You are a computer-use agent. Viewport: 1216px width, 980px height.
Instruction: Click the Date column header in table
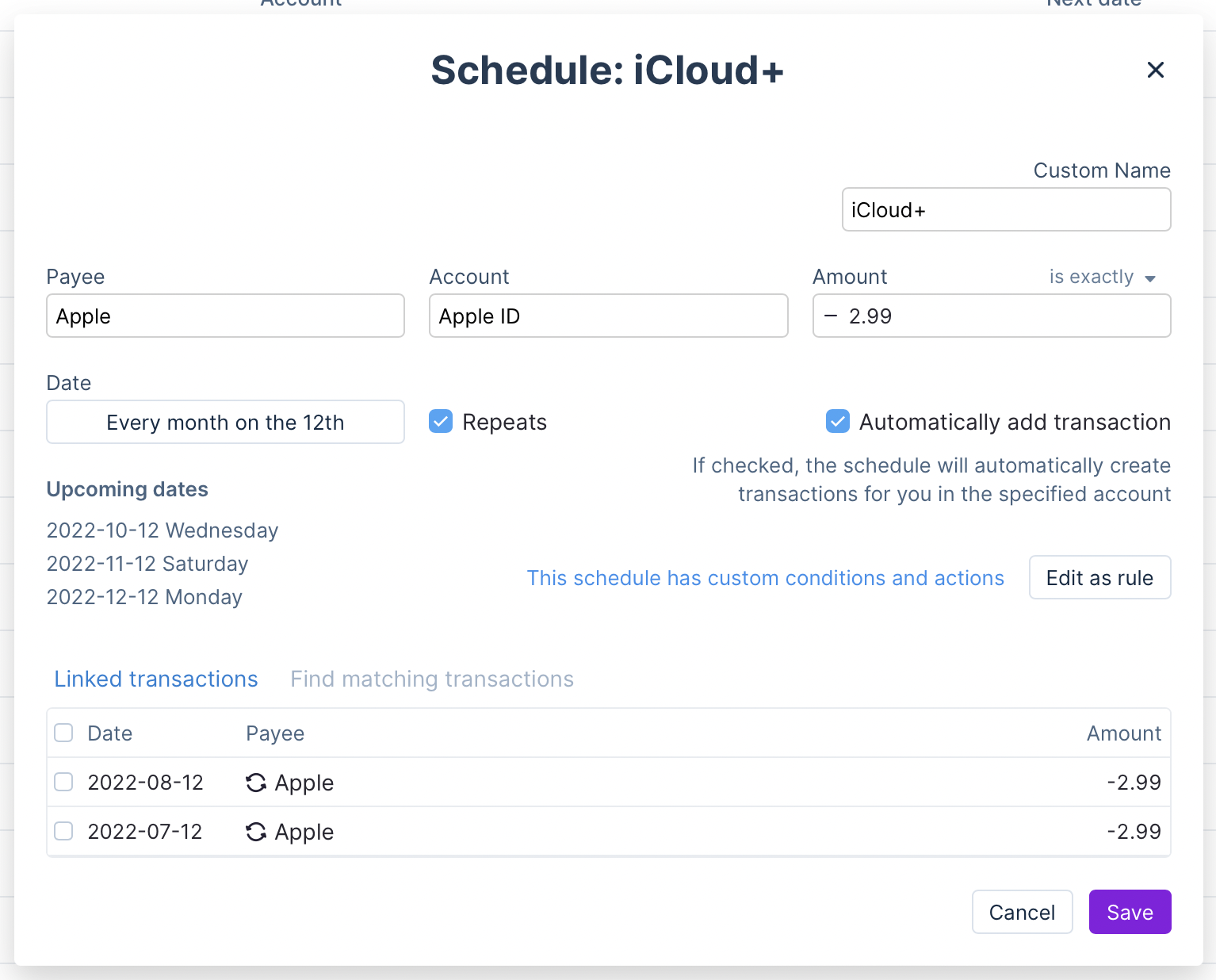click(109, 733)
